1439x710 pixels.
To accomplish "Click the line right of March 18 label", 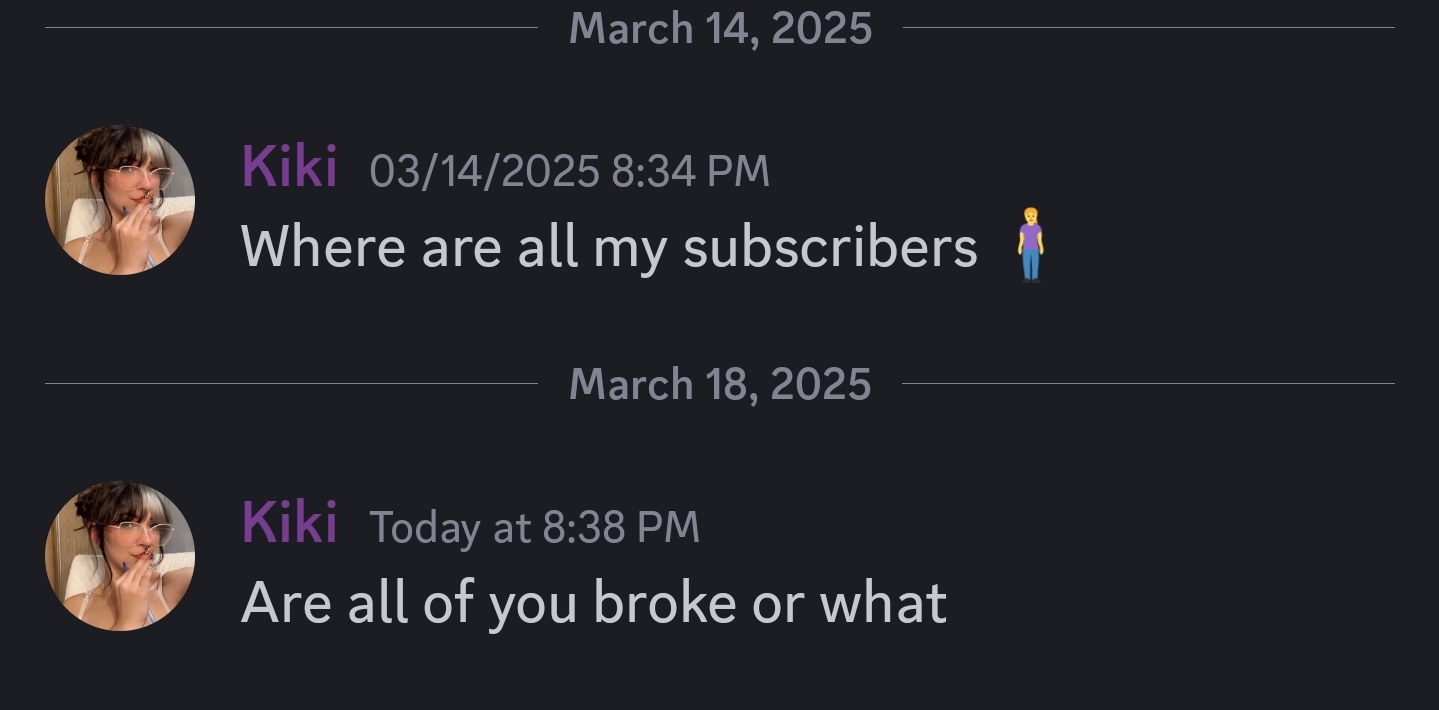I will tap(1148, 384).
